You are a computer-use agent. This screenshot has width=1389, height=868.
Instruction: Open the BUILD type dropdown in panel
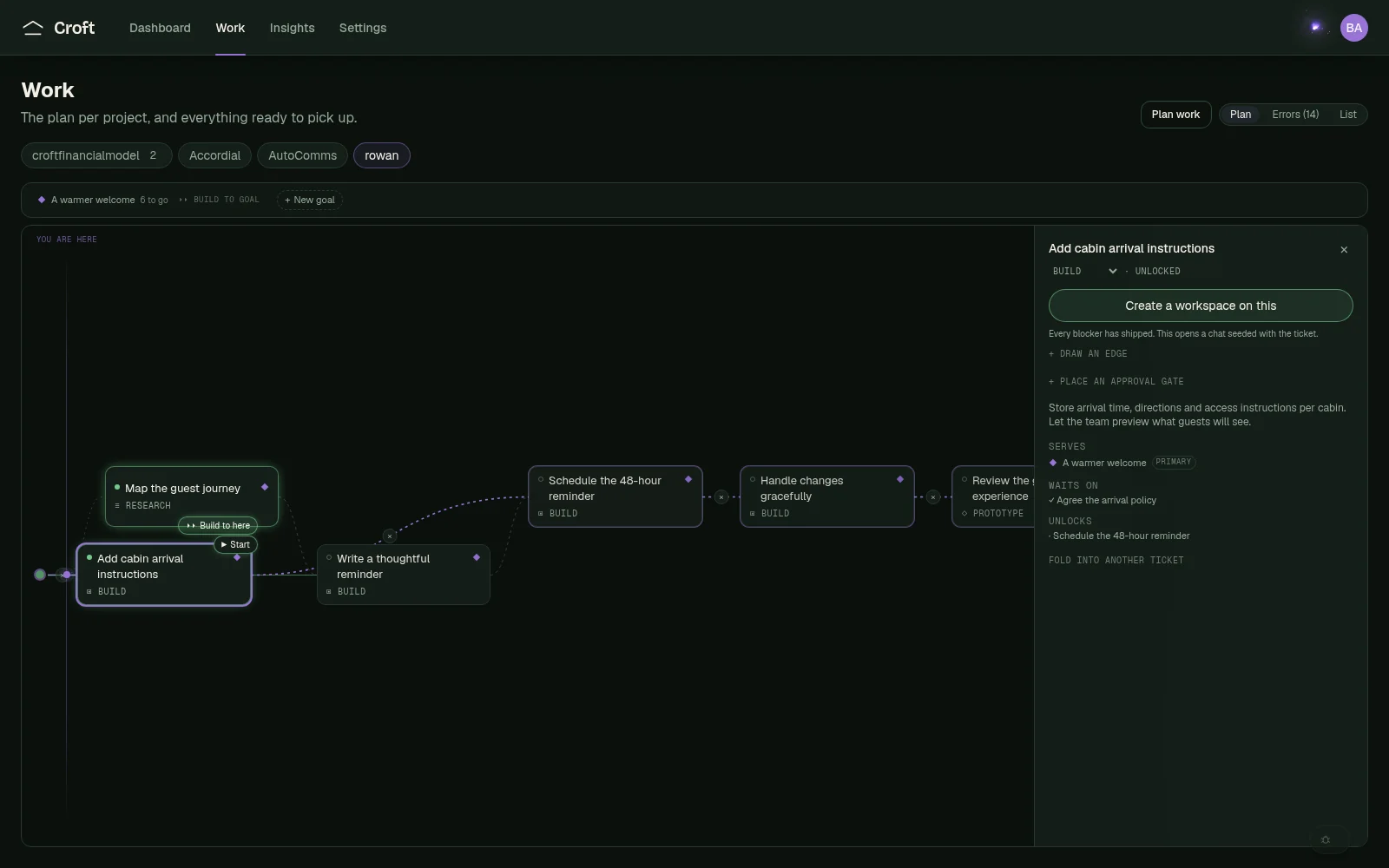tap(1085, 271)
